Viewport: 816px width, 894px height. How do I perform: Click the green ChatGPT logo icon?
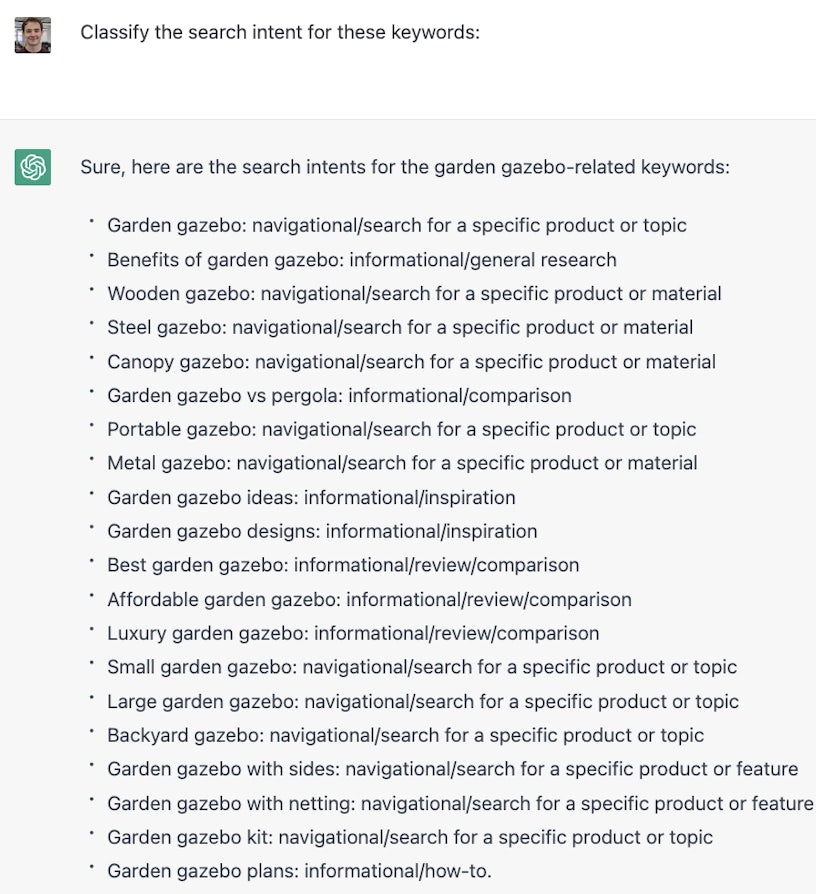[x=33, y=167]
